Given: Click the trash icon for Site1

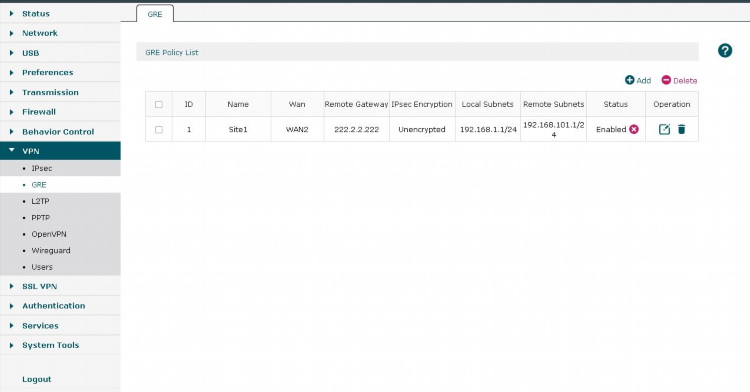Looking at the screenshot, I should coord(682,129).
